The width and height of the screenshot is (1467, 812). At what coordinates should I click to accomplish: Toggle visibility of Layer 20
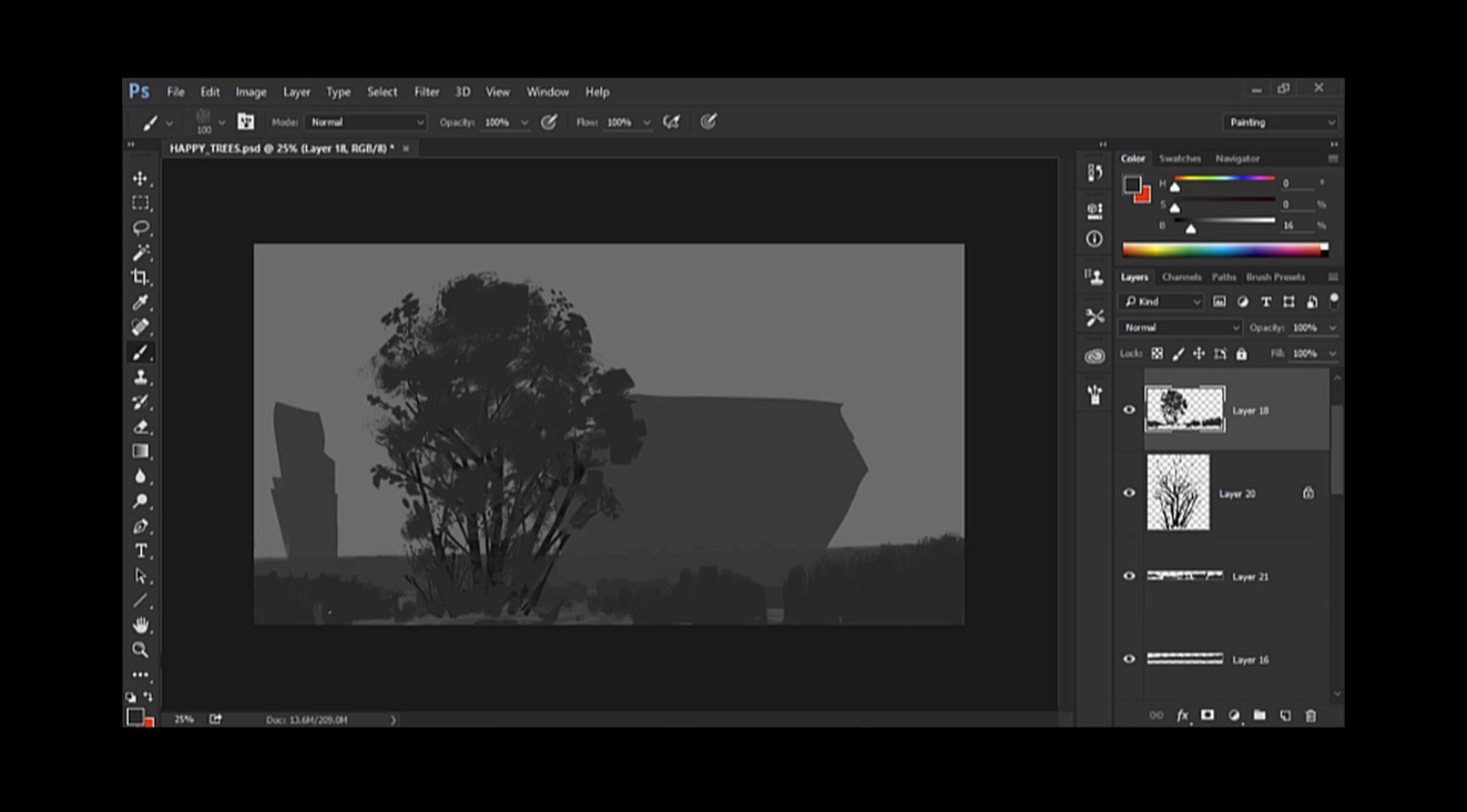click(x=1129, y=492)
